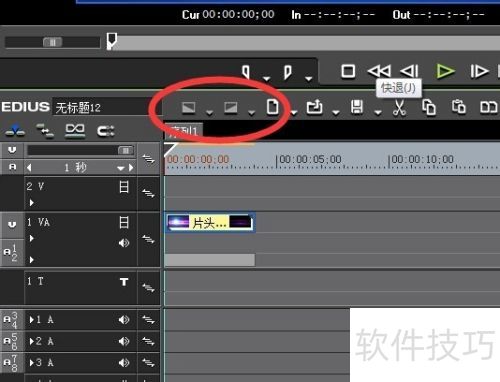
Task: Click the player position scrub bar
Action: click(x=303, y=43)
